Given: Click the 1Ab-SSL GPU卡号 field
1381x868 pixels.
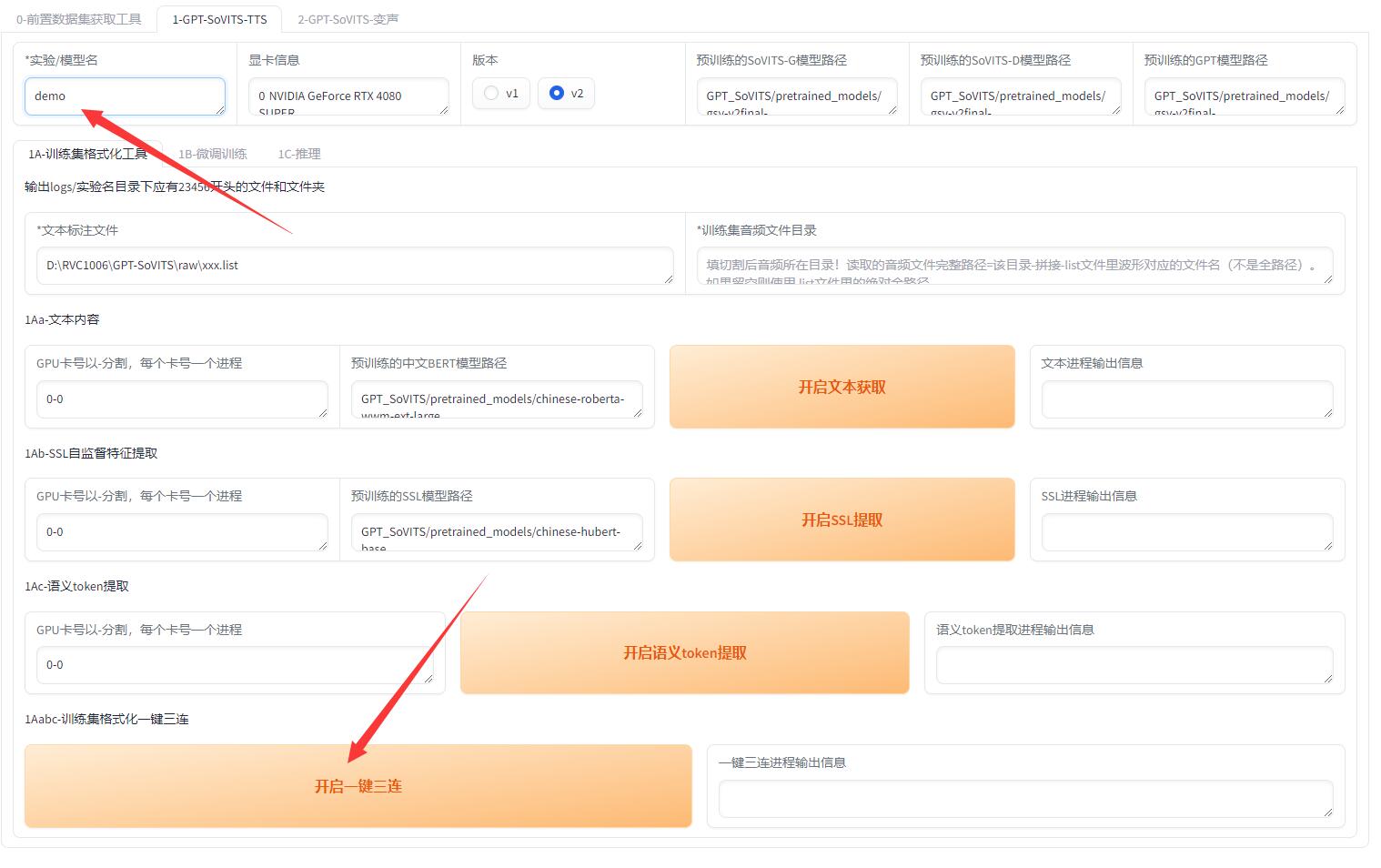Looking at the screenshot, I should pyautogui.click(x=182, y=532).
